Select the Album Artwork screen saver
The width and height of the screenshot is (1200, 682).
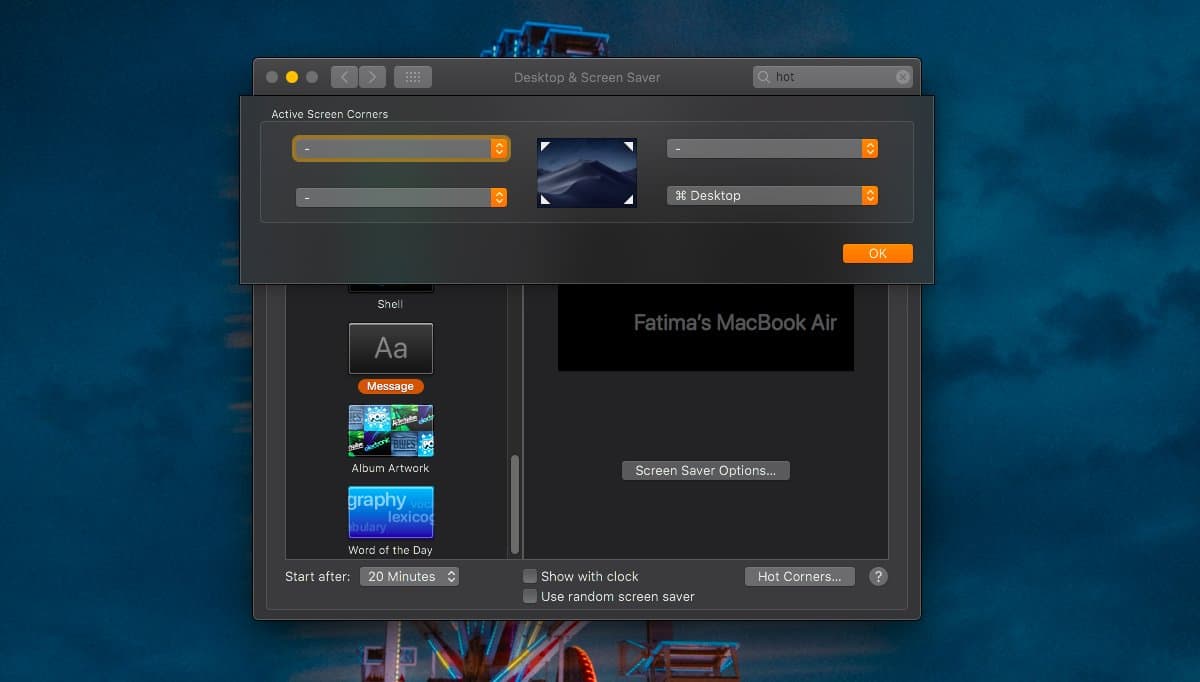390,430
